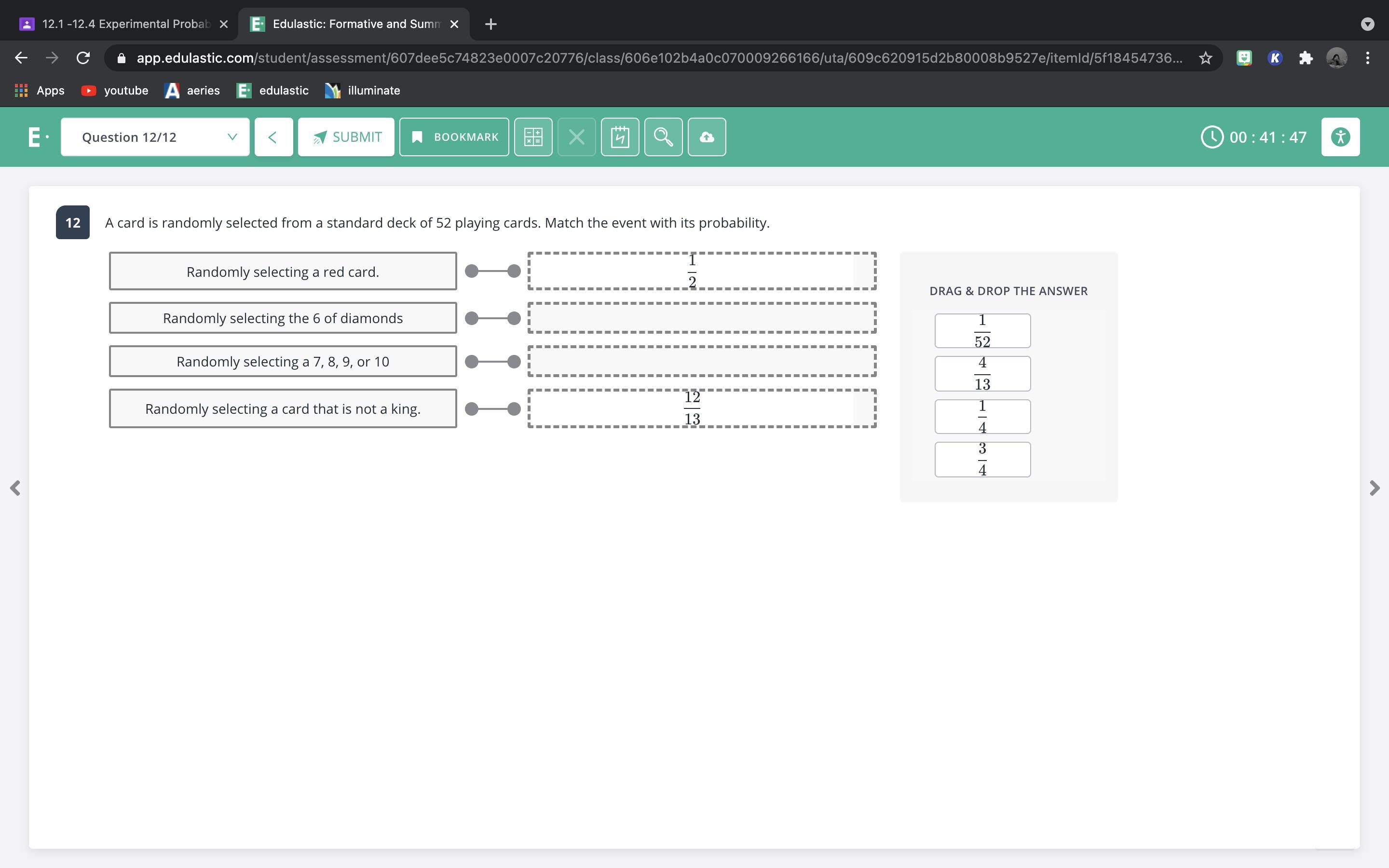Expand the Question 12/12 dropdown
Image resolution: width=1389 pixels, height=868 pixels.
155,137
